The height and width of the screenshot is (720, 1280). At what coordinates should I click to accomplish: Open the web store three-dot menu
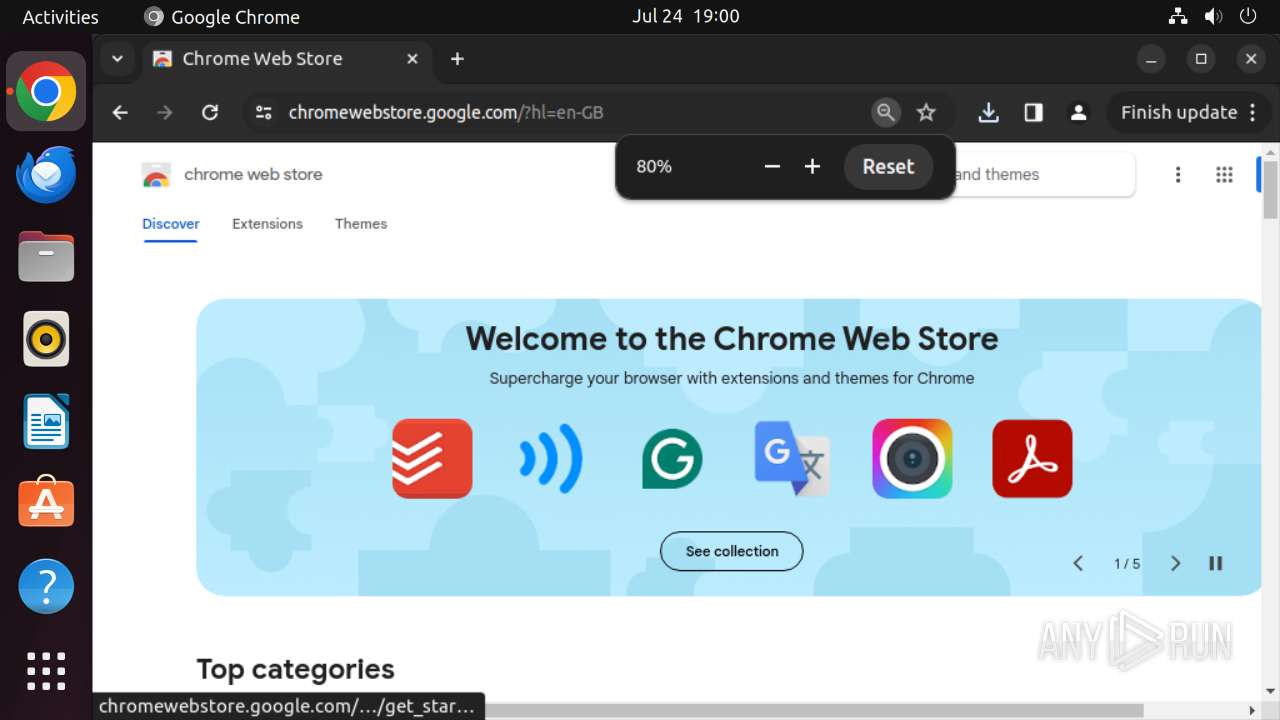point(1178,175)
